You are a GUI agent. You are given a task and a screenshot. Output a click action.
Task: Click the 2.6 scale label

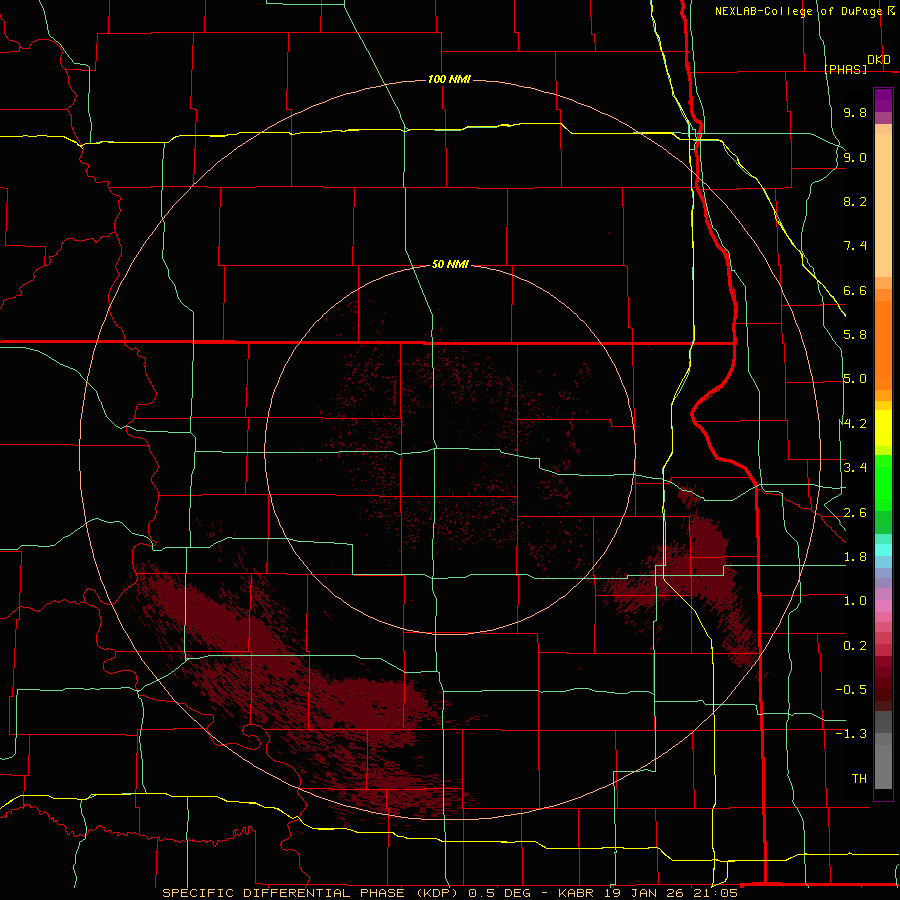[x=855, y=513]
